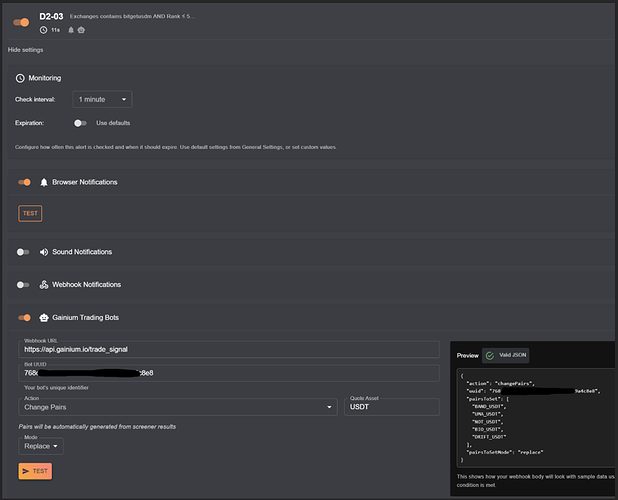This screenshot has height=500, width=618.
Task: Toggle the D2-03 alert switch
Action: point(22,22)
